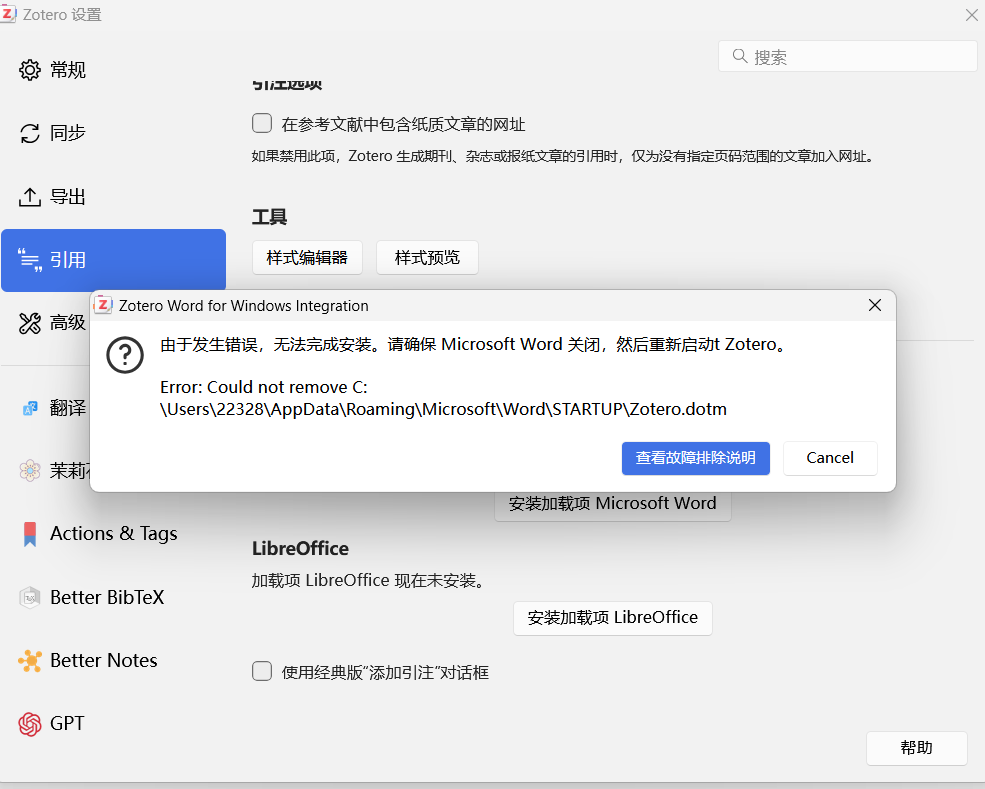Viewport: 985px width, 789px height.
Task: Open the 常规 settings pane
Action: coord(113,70)
